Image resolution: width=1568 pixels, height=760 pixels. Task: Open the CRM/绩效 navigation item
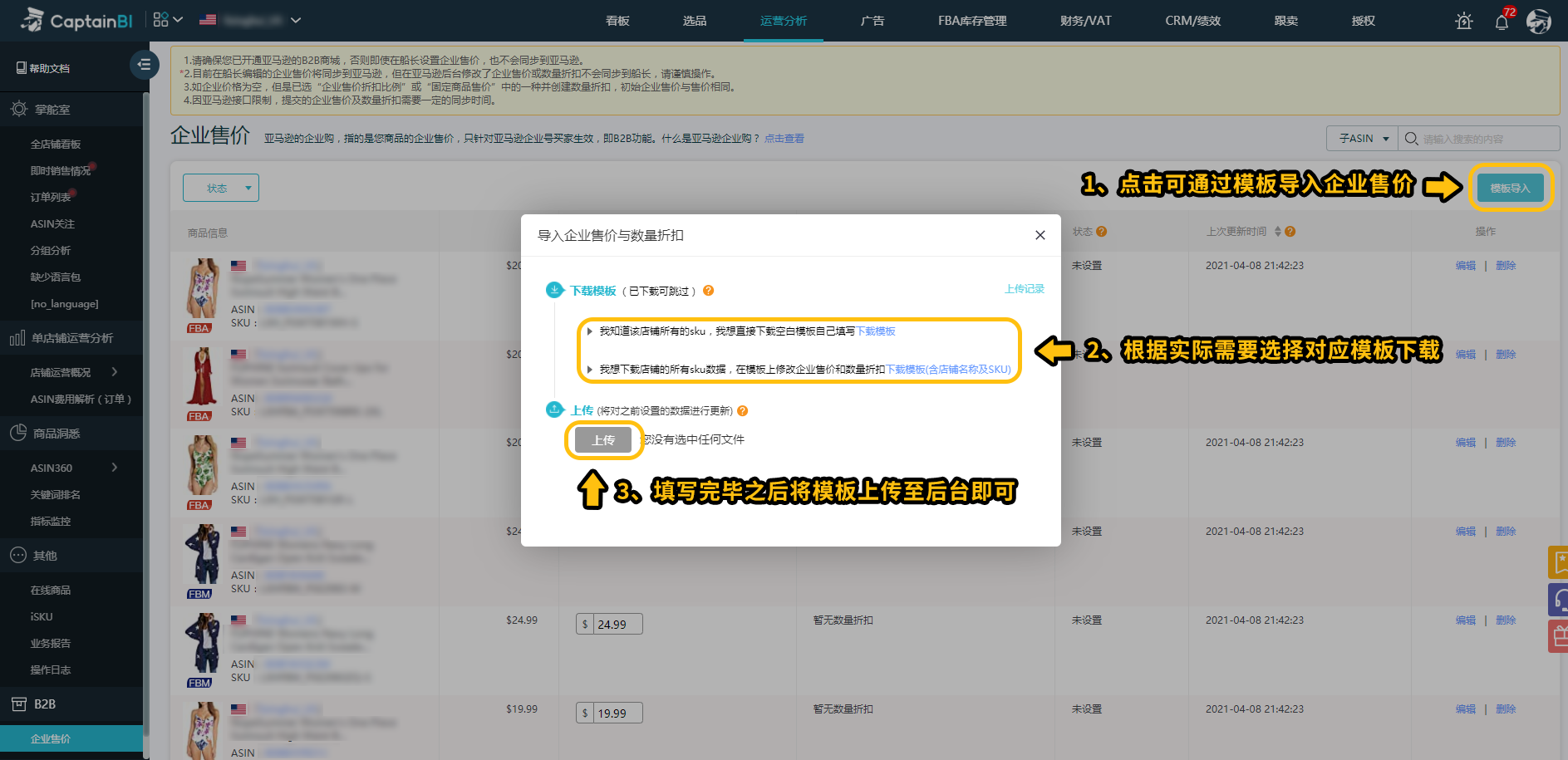pyautogui.click(x=1192, y=21)
